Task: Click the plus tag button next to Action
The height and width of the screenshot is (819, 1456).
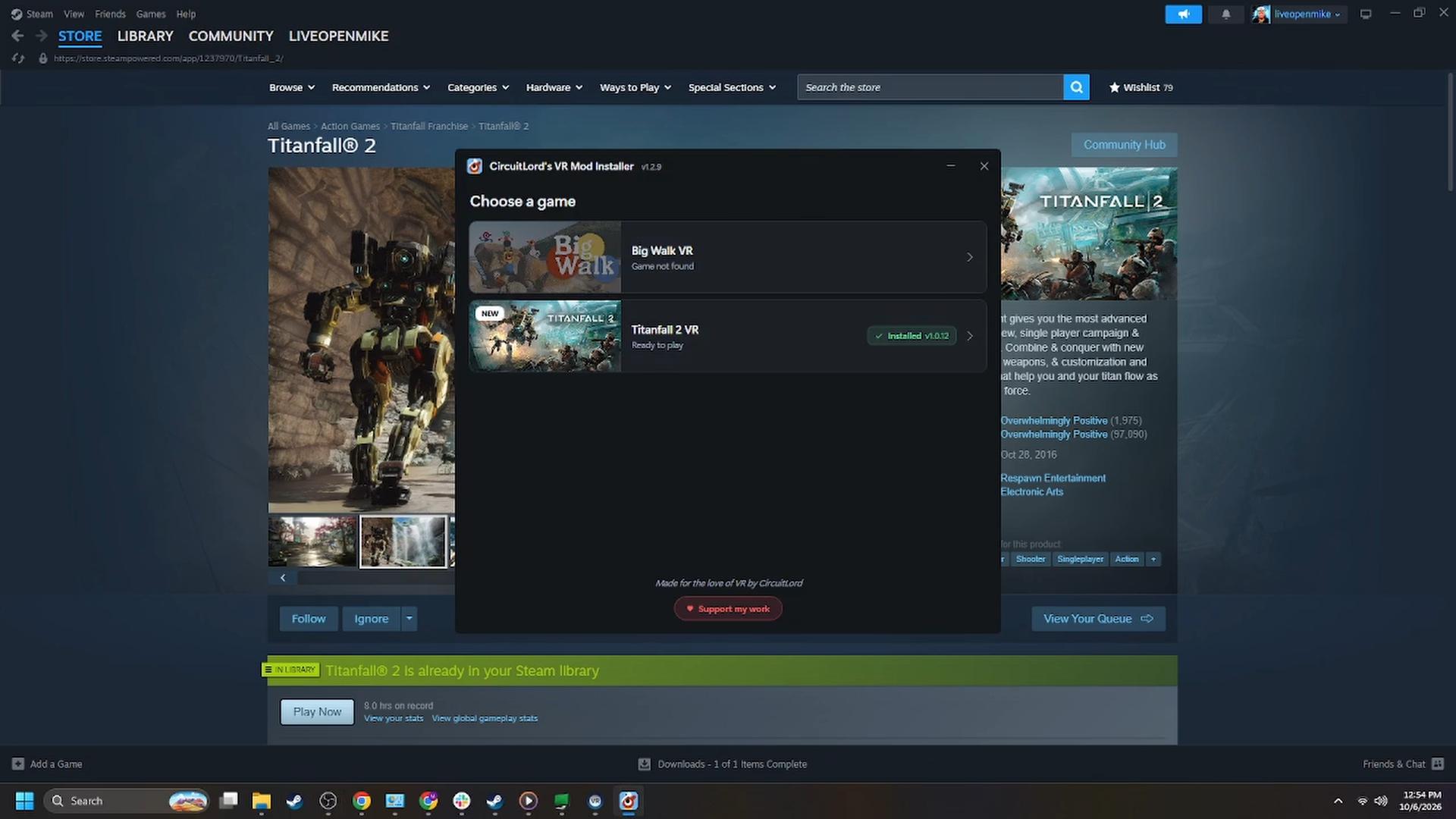Action: tap(1153, 559)
